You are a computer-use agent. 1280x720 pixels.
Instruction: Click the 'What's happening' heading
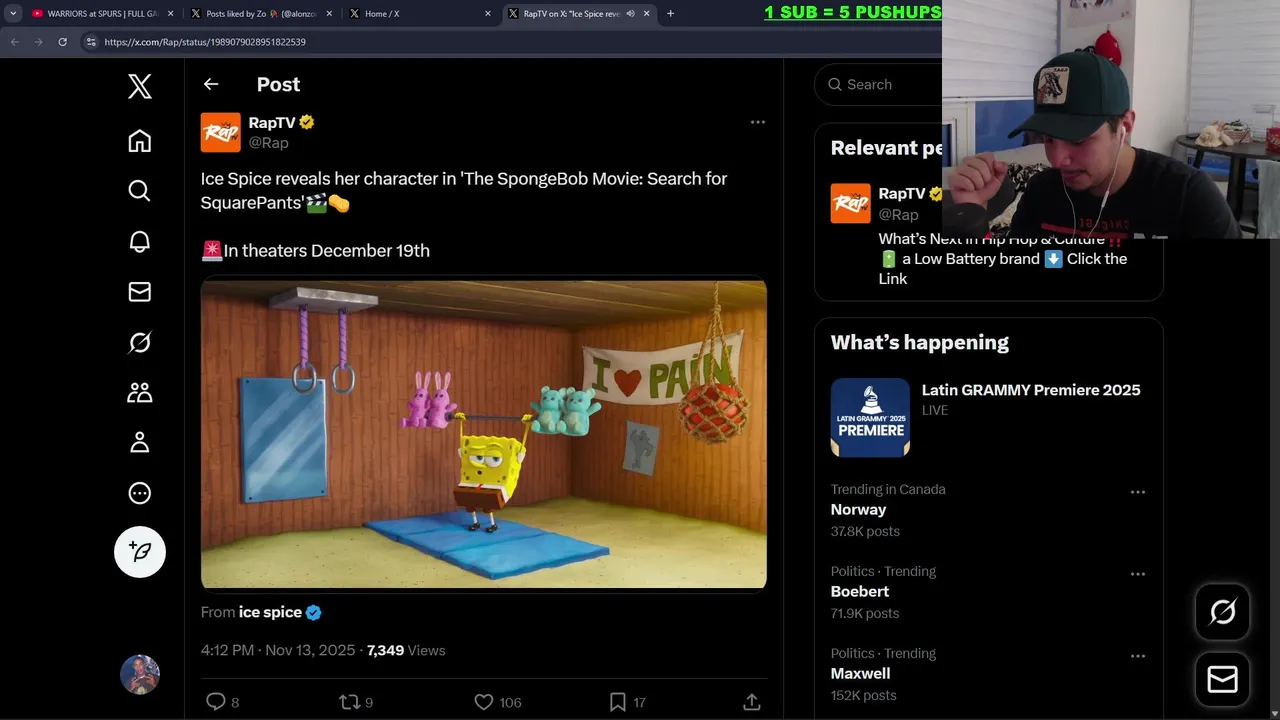click(x=920, y=342)
